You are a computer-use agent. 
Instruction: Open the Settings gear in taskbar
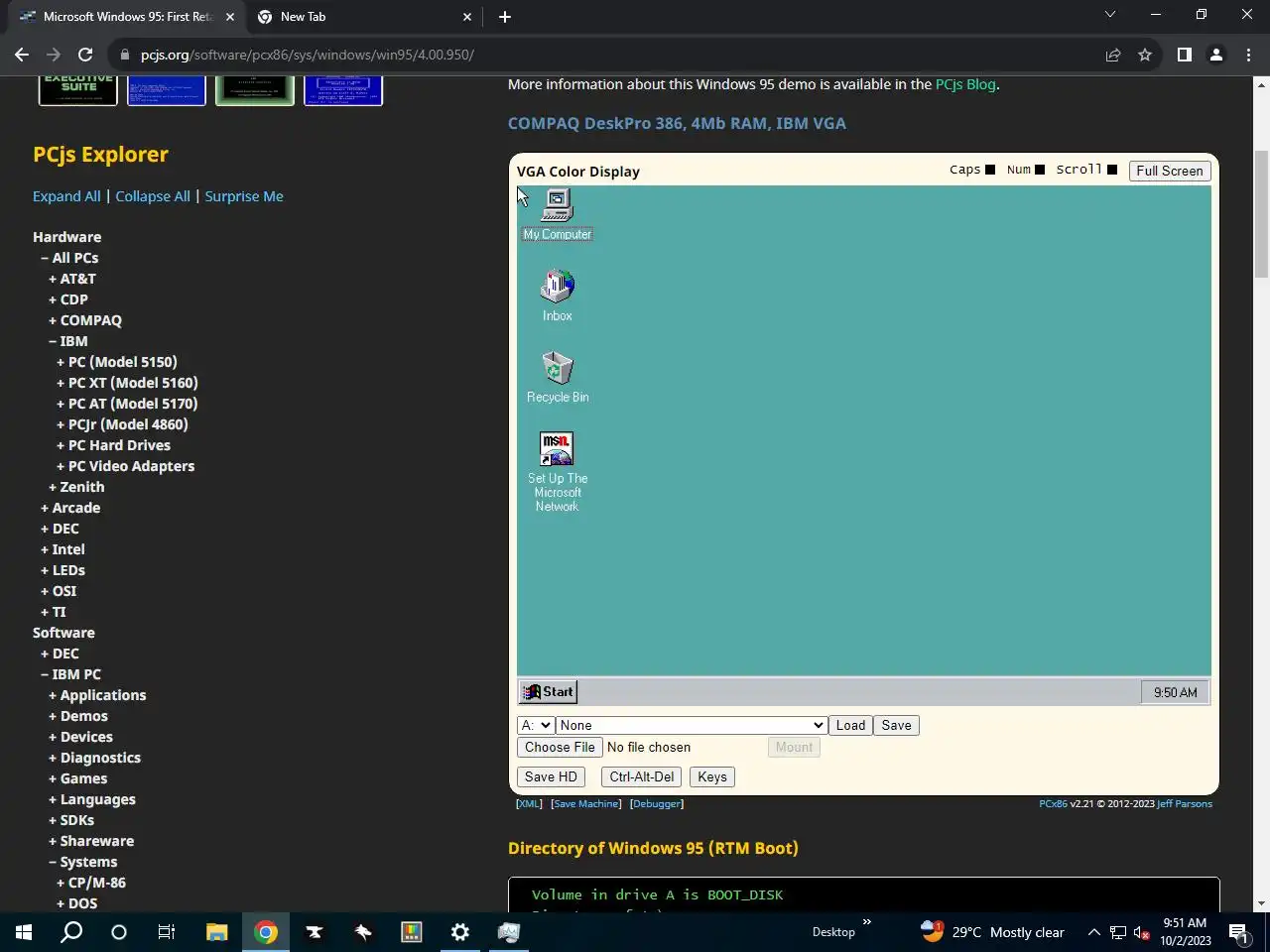pyautogui.click(x=459, y=932)
